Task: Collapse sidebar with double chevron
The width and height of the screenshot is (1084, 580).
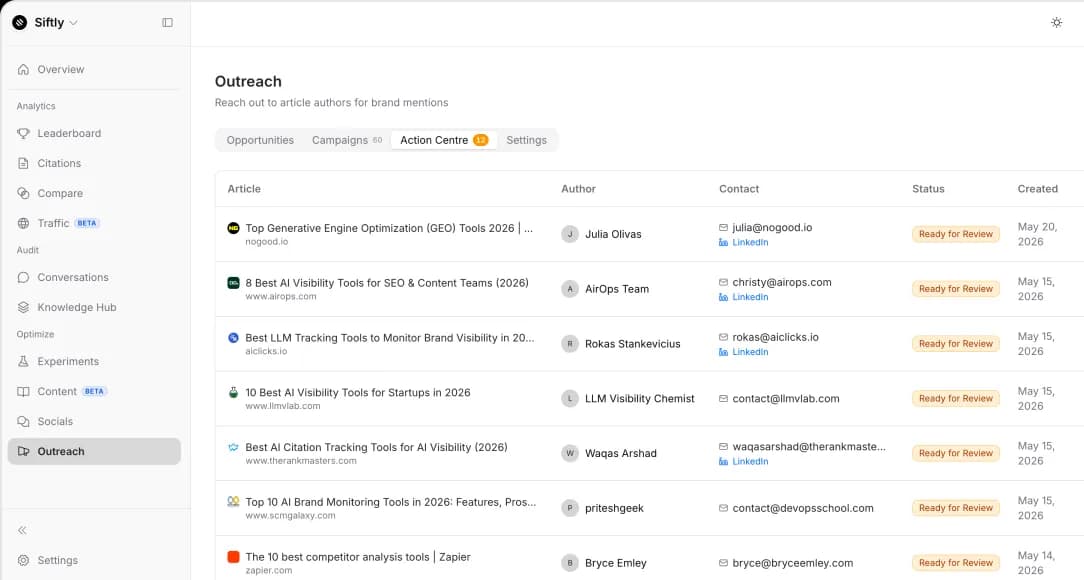Action: pyautogui.click(x=22, y=530)
